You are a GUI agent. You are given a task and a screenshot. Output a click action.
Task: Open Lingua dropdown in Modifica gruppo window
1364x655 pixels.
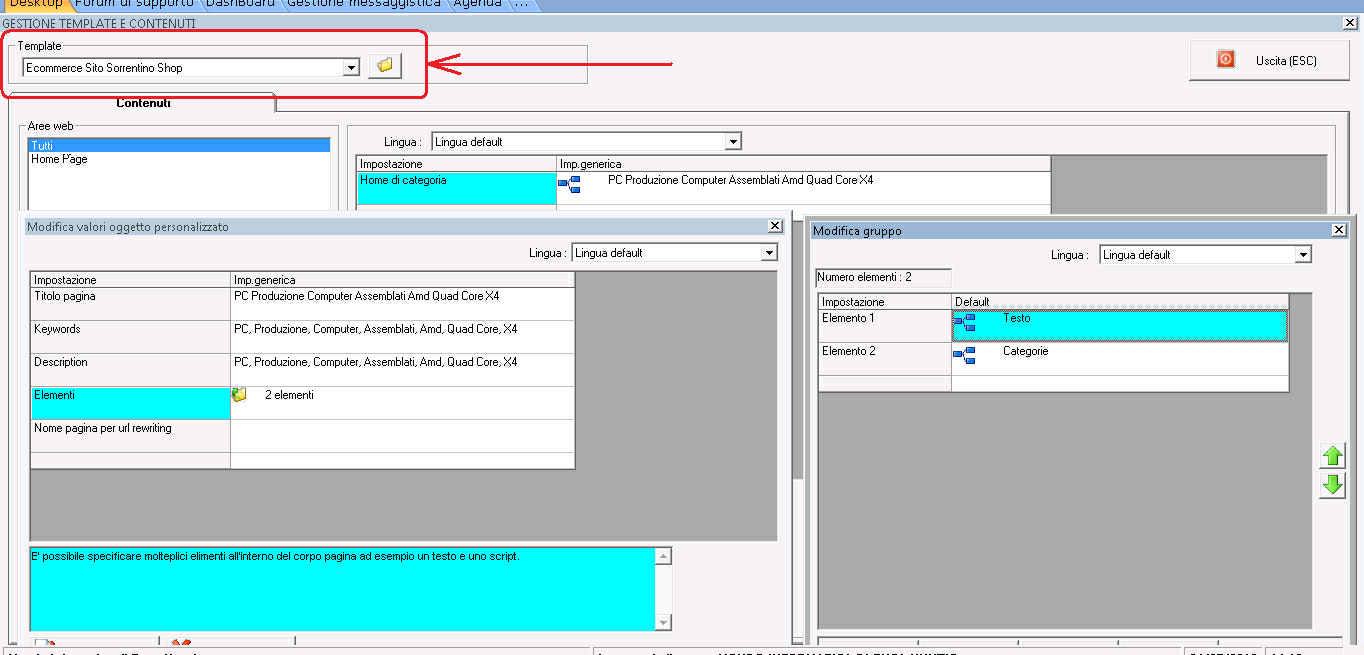click(1303, 255)
